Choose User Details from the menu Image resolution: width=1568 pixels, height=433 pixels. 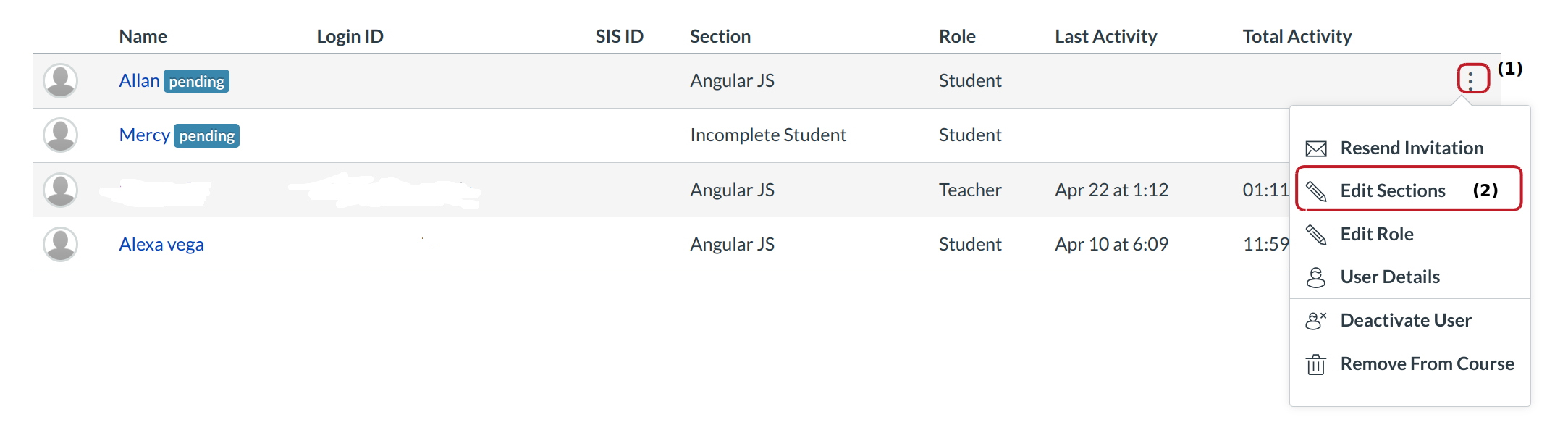click(x=1389, y=277)
